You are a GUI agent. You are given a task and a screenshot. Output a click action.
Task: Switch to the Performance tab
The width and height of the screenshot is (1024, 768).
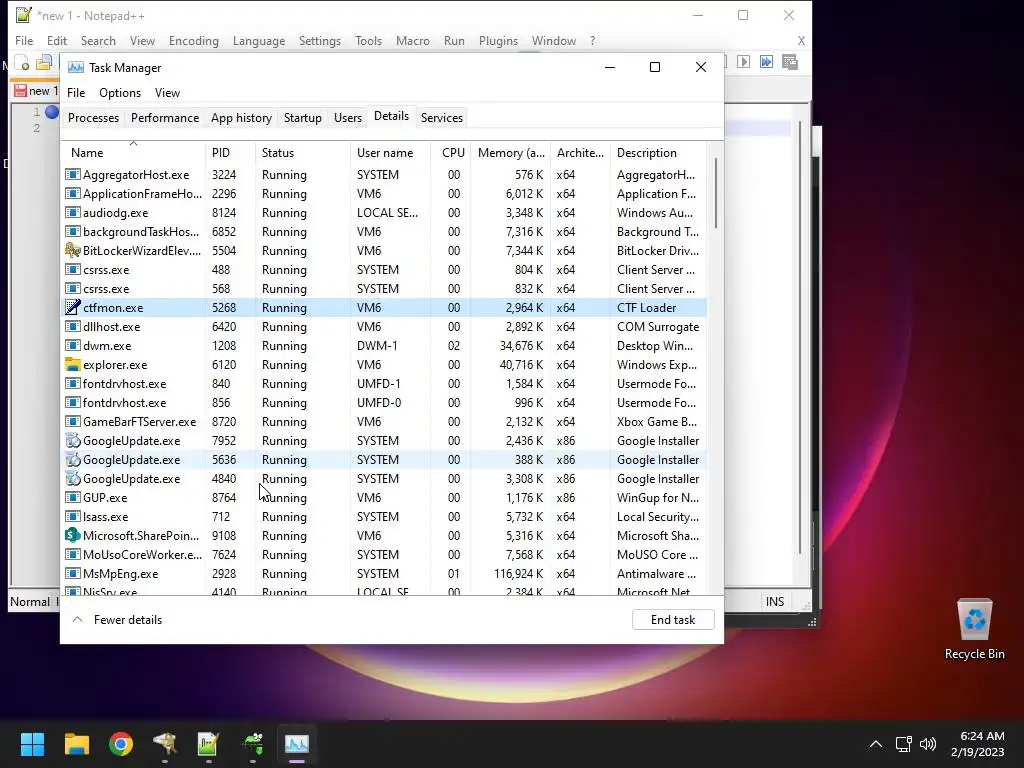[165, 118]
